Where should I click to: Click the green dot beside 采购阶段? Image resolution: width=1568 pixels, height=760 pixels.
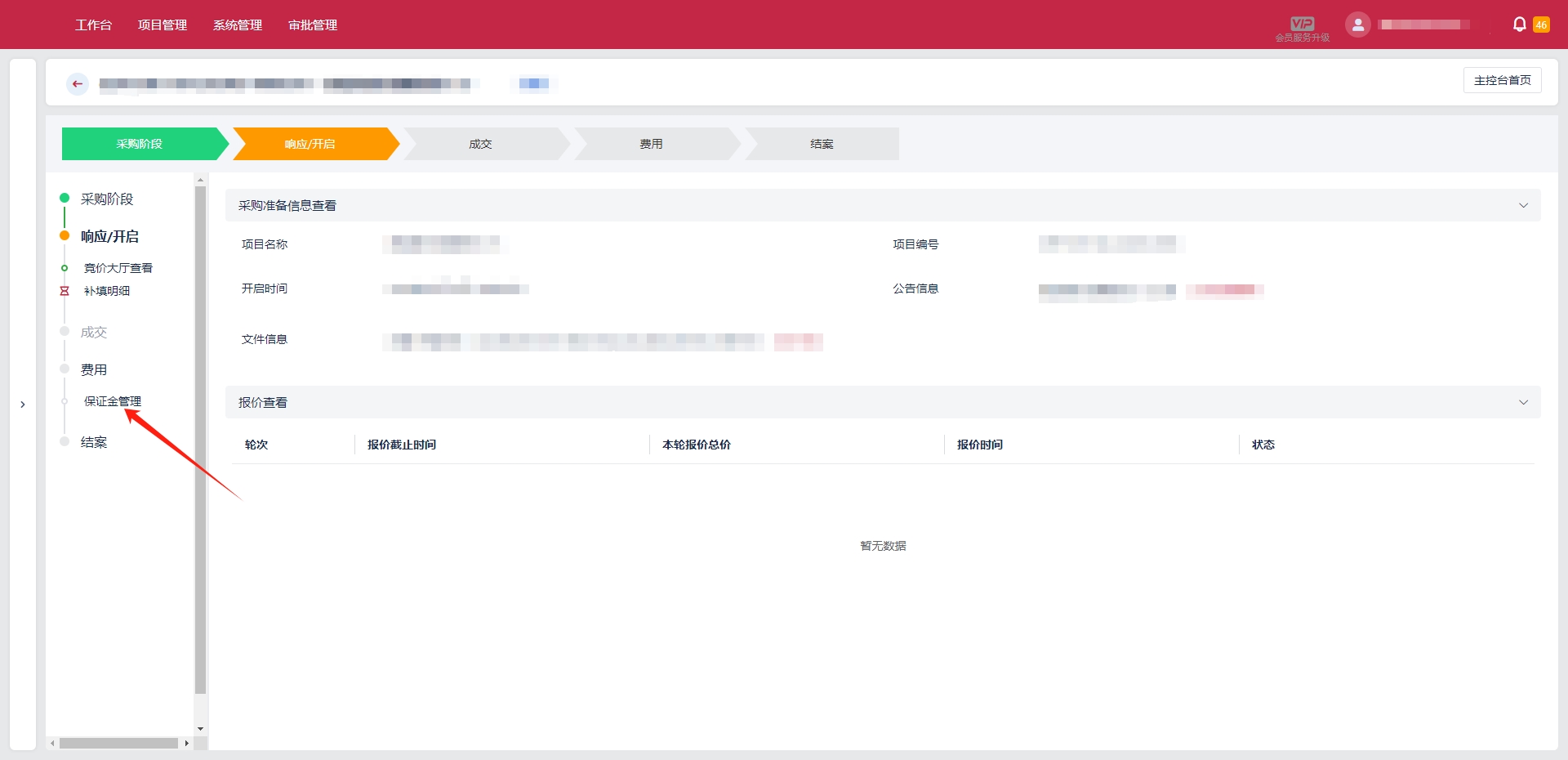click(x=65, y=198)
